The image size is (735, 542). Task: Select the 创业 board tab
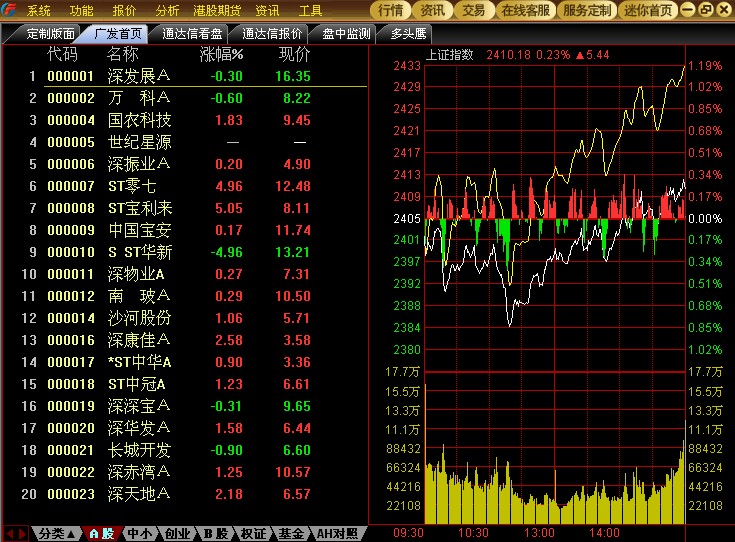177,534
